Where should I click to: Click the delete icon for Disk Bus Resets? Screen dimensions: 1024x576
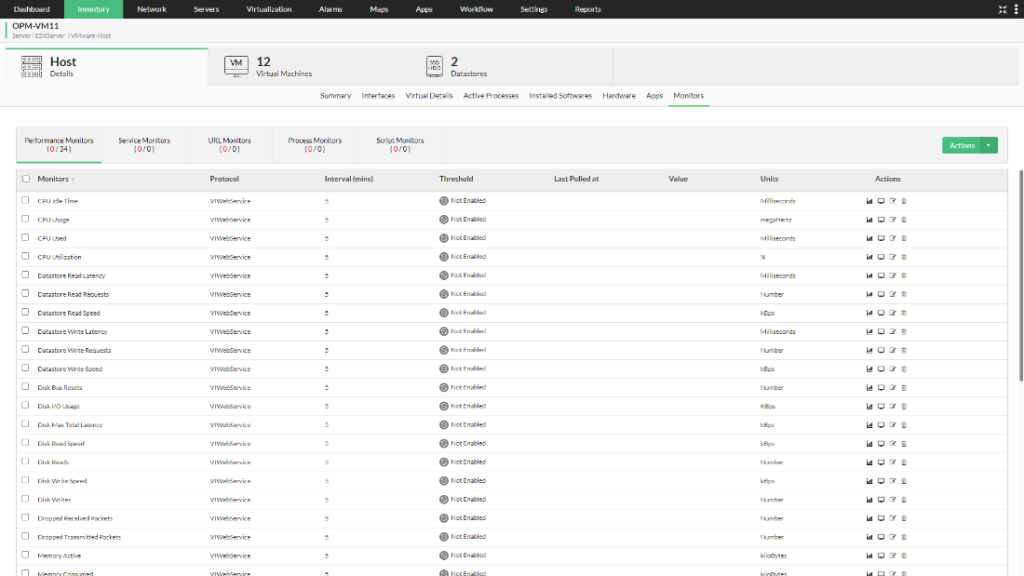[x=903, y=387]
